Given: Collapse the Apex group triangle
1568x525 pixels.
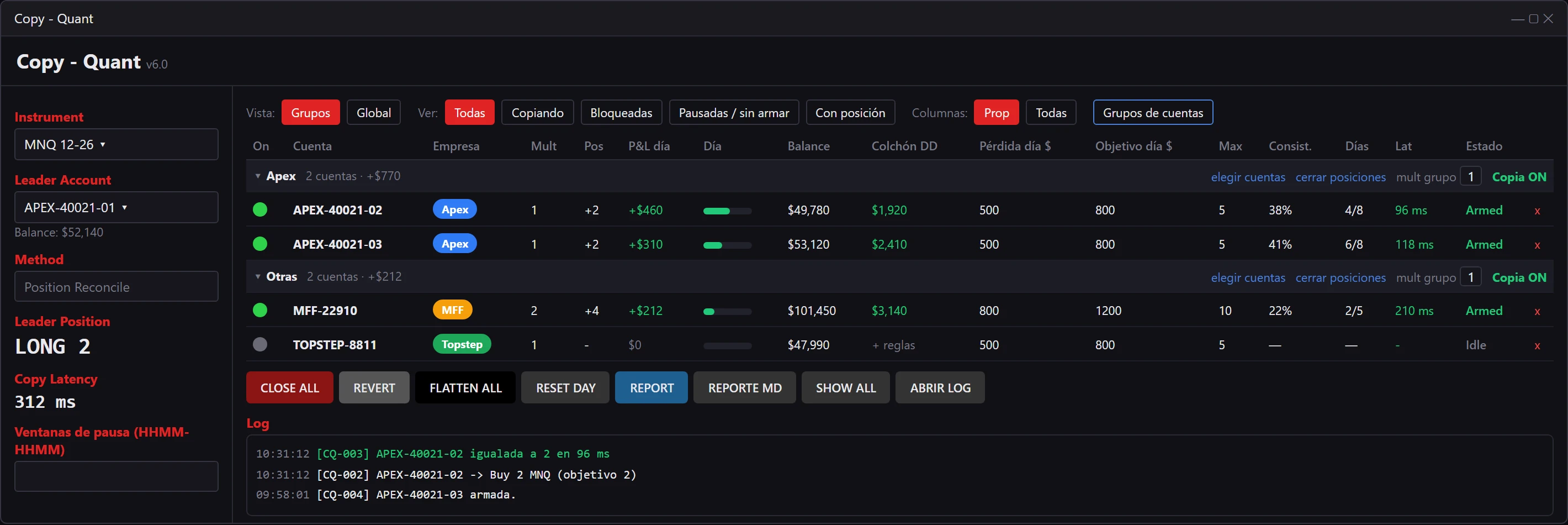Looking at the screenshot, I should click(x=257, y=176).
